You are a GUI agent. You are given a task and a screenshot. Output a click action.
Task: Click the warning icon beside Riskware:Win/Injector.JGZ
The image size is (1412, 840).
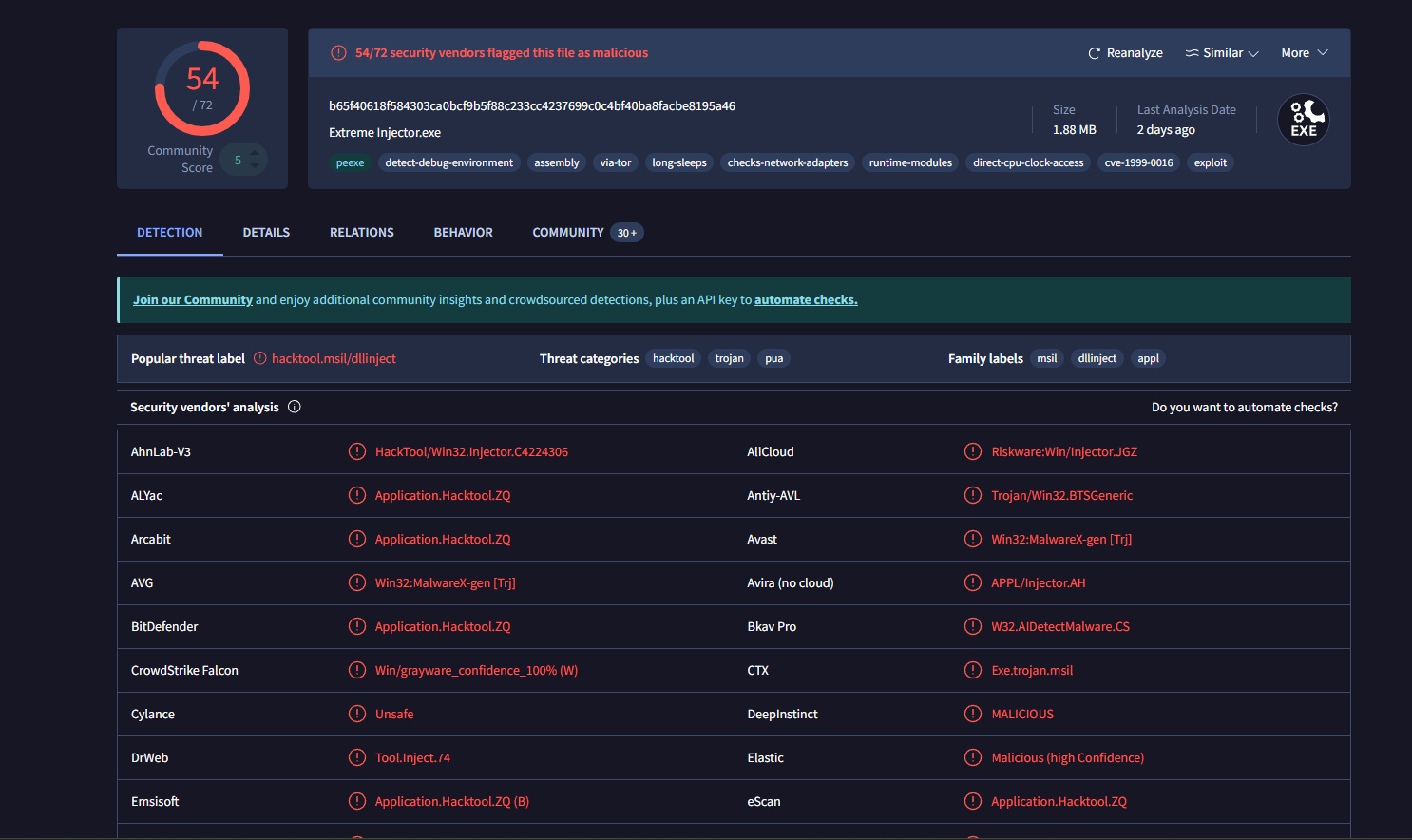point(973,452)
